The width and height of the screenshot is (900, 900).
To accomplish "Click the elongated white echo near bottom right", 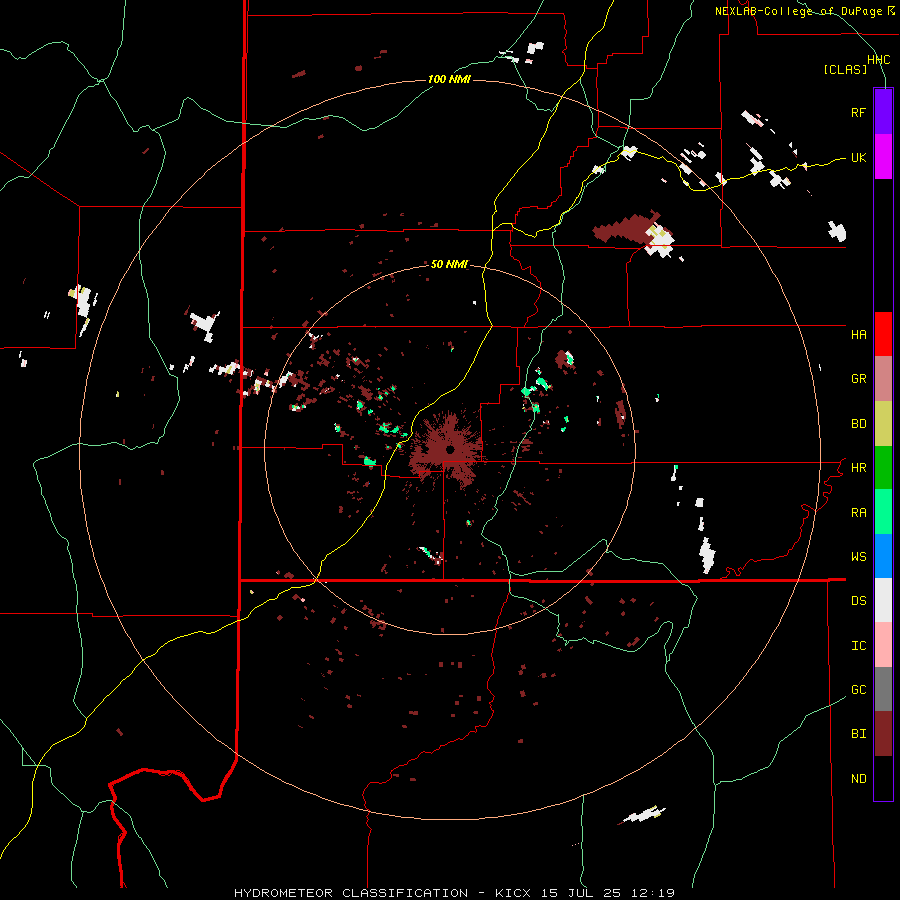I will click(644, 814).
